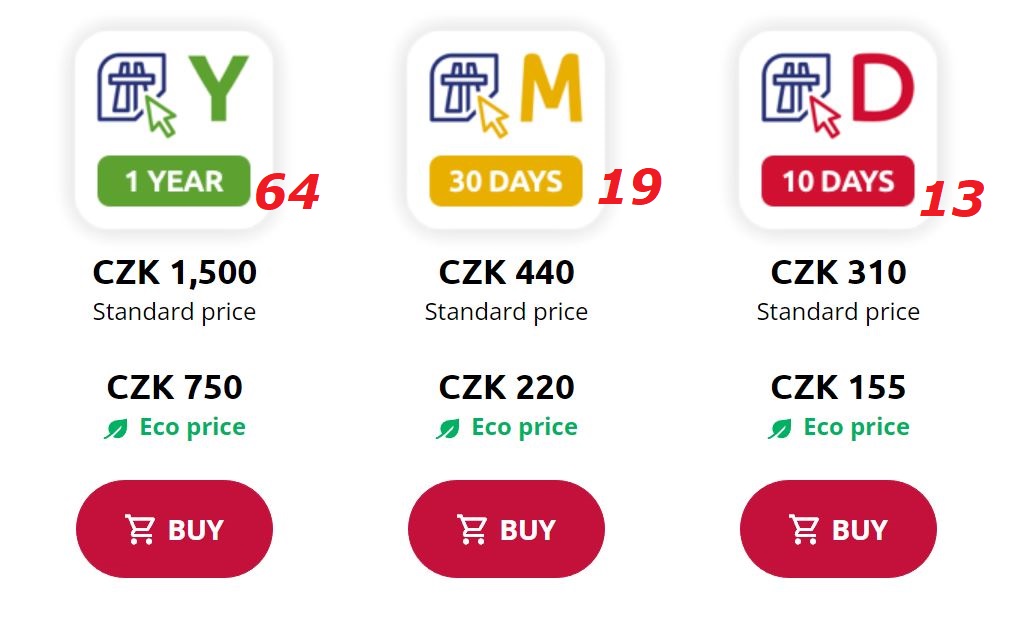Image resolution: width=1022 pixels, height=636 pixels.
Task: Click the CZK 750 eco price
Action: (174, 387)
